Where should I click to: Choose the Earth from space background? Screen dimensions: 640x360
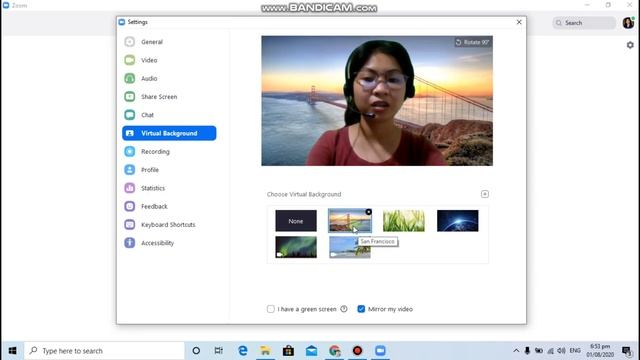(458, 221)
